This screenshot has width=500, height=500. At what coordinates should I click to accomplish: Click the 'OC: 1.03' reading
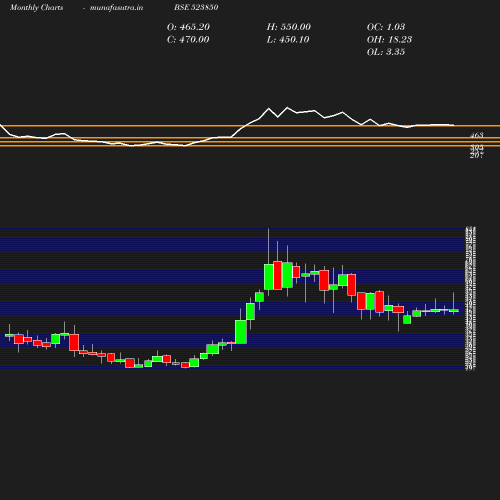(386, 27)
